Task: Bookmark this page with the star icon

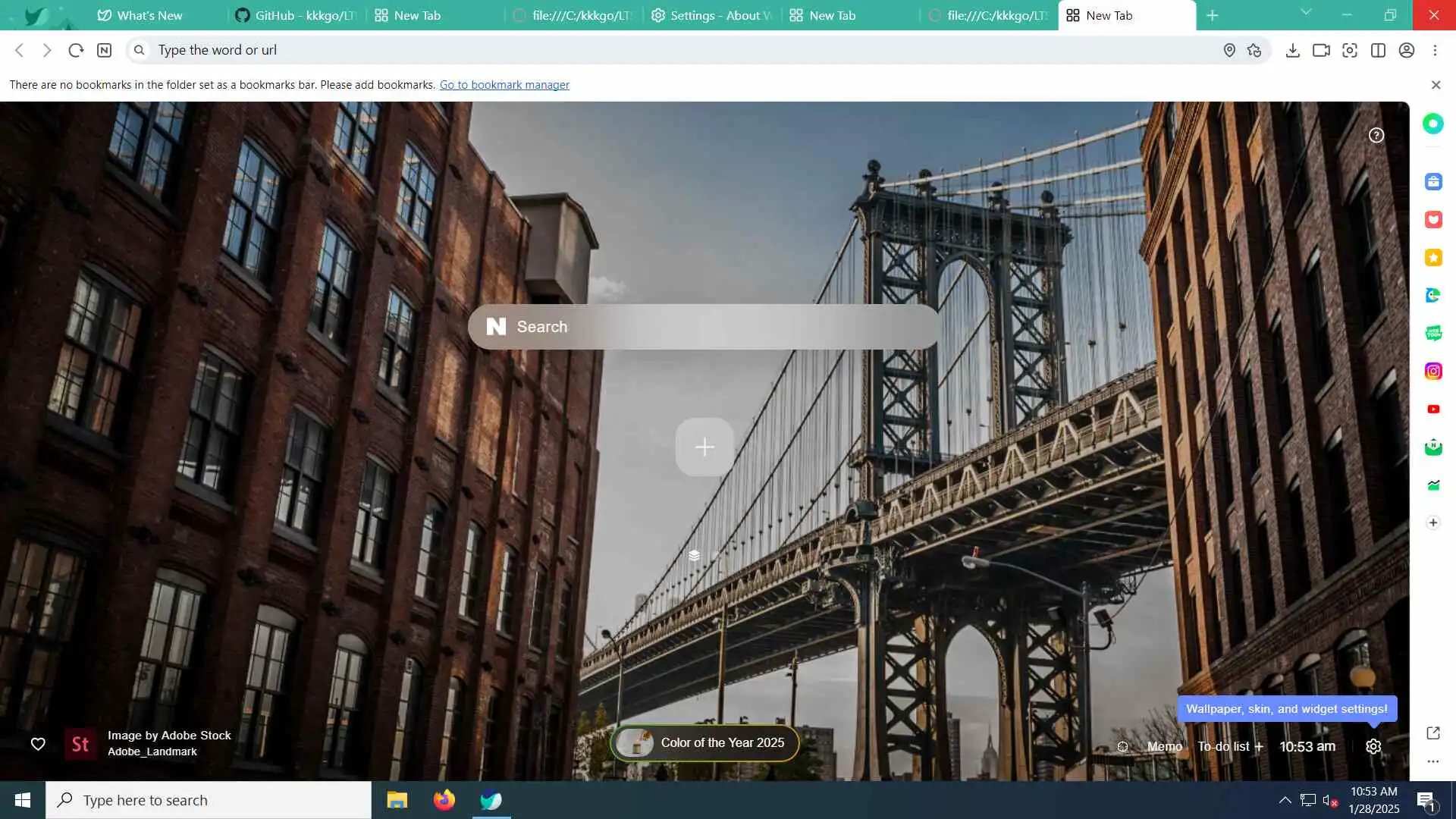Action: pyautogui.click(x=1254, y=50)
